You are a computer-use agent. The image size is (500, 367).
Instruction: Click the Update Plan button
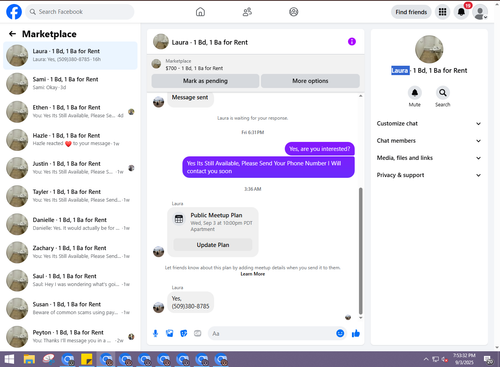click(213, 245)
